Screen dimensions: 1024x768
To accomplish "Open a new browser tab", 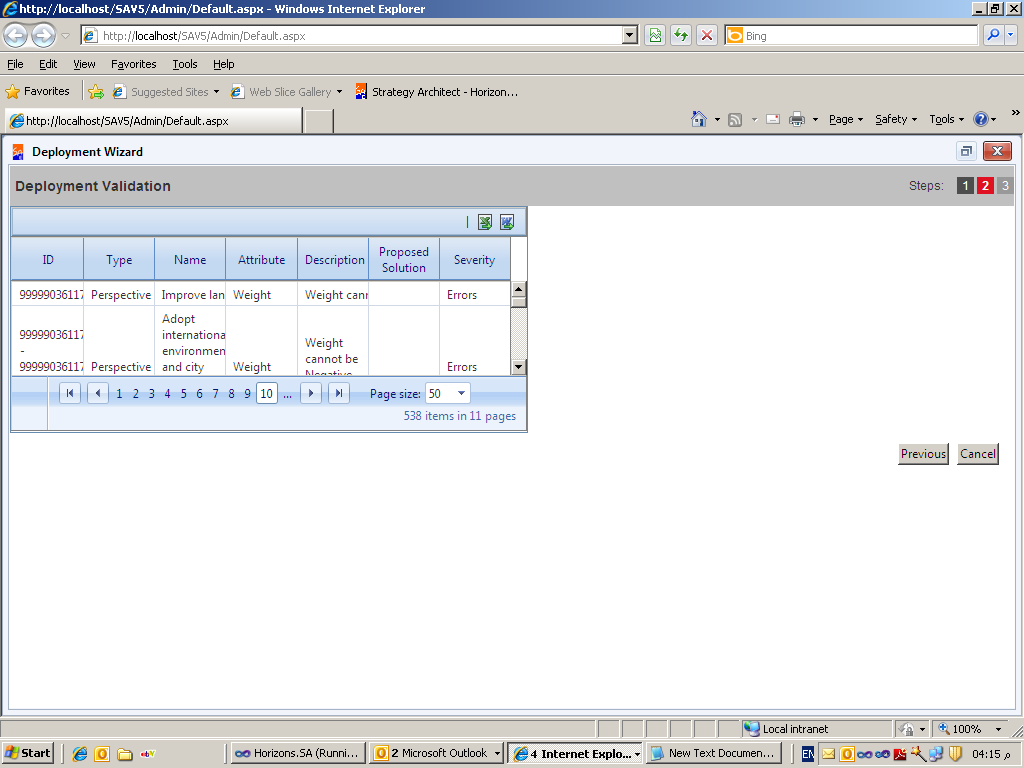I will click(319, 121).
